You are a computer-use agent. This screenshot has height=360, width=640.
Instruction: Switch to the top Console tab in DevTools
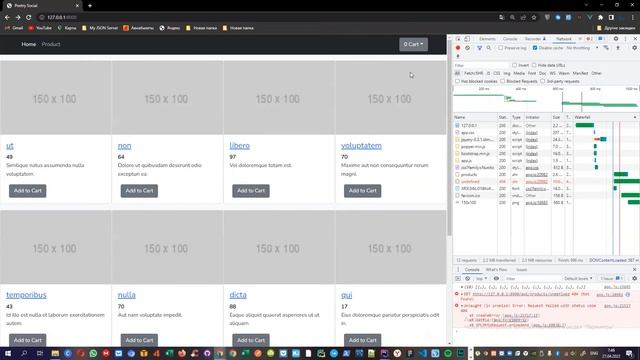click(510, 39)
